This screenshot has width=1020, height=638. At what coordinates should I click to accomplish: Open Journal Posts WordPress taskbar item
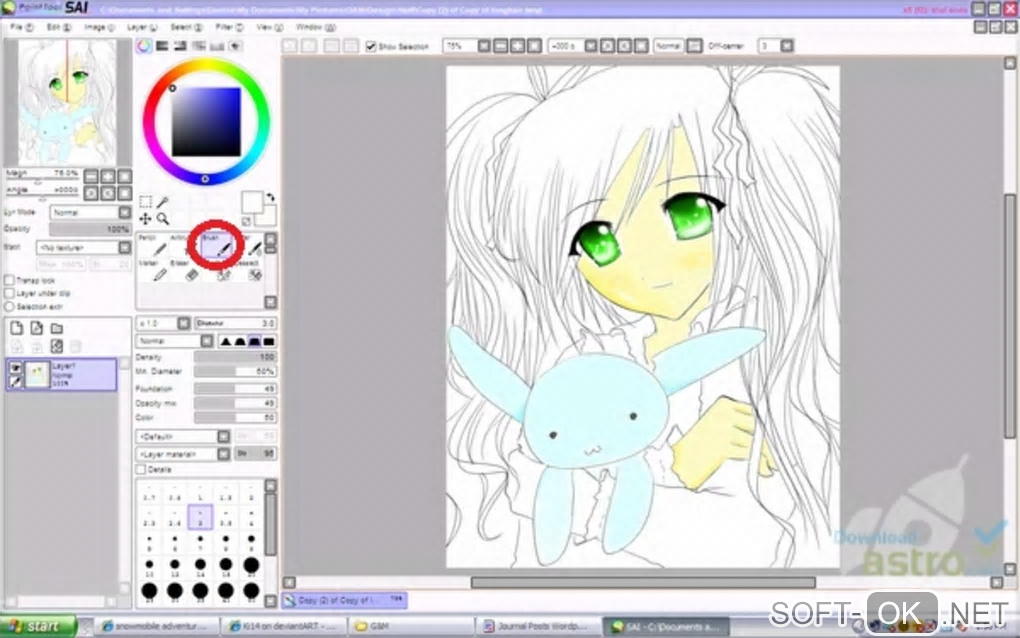(538, 626)
